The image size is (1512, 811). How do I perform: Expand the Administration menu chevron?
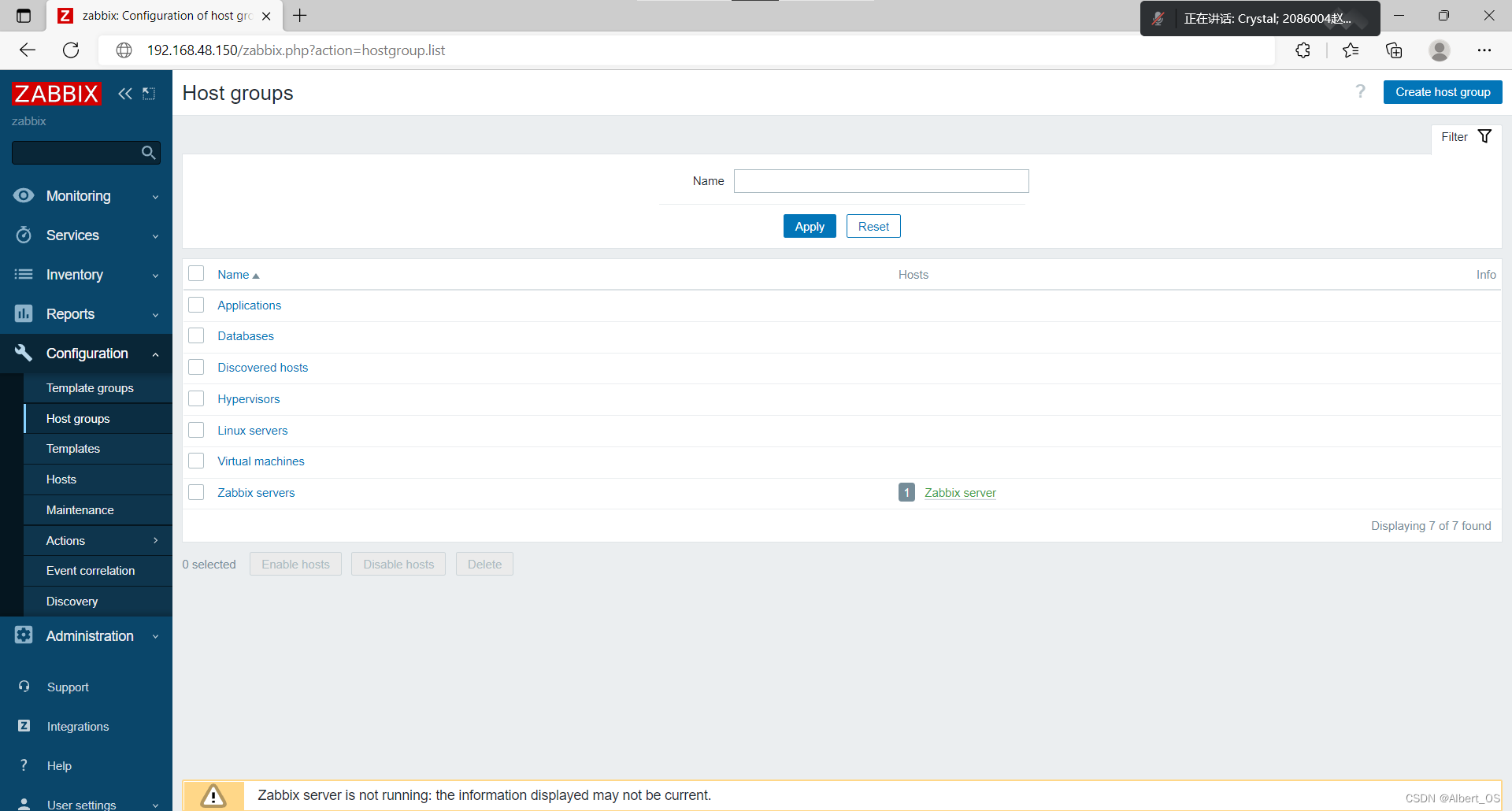[155, 636]
